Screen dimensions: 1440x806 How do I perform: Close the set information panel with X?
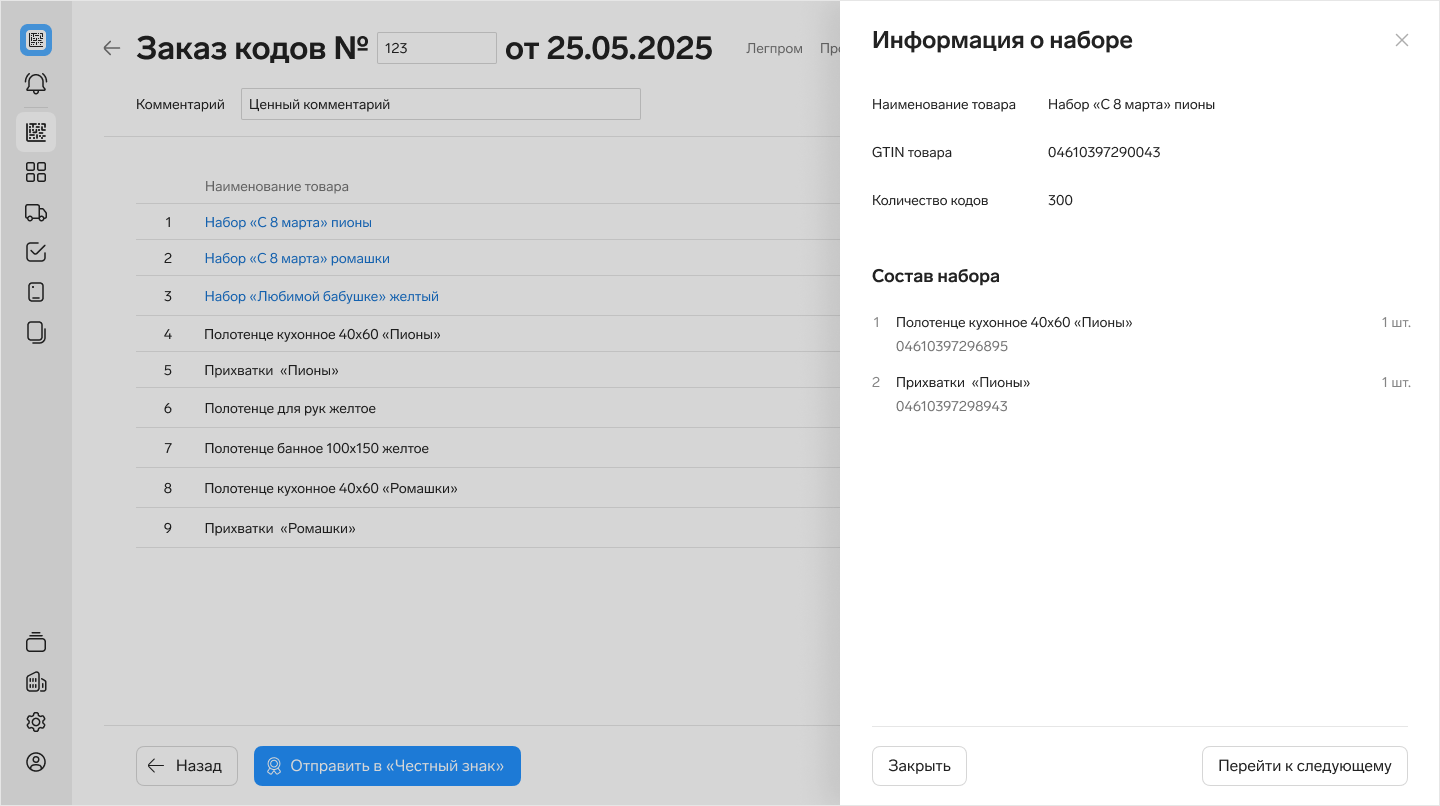[1401, 40]
